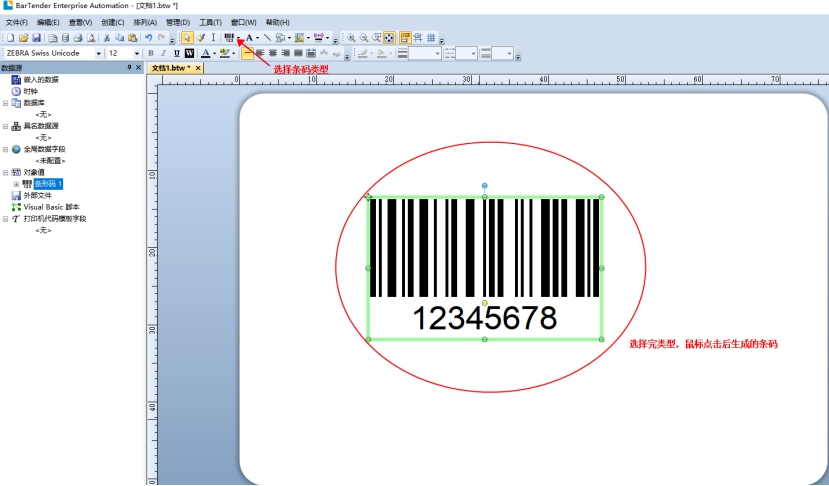Select the text cursor tool
Viewport: 829px width, 486px height.
[x=213, y=38]
